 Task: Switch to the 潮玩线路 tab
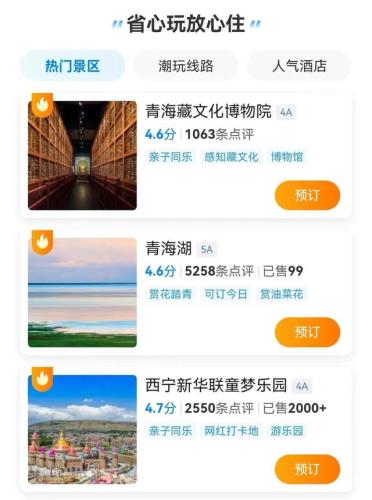[186, 66]
